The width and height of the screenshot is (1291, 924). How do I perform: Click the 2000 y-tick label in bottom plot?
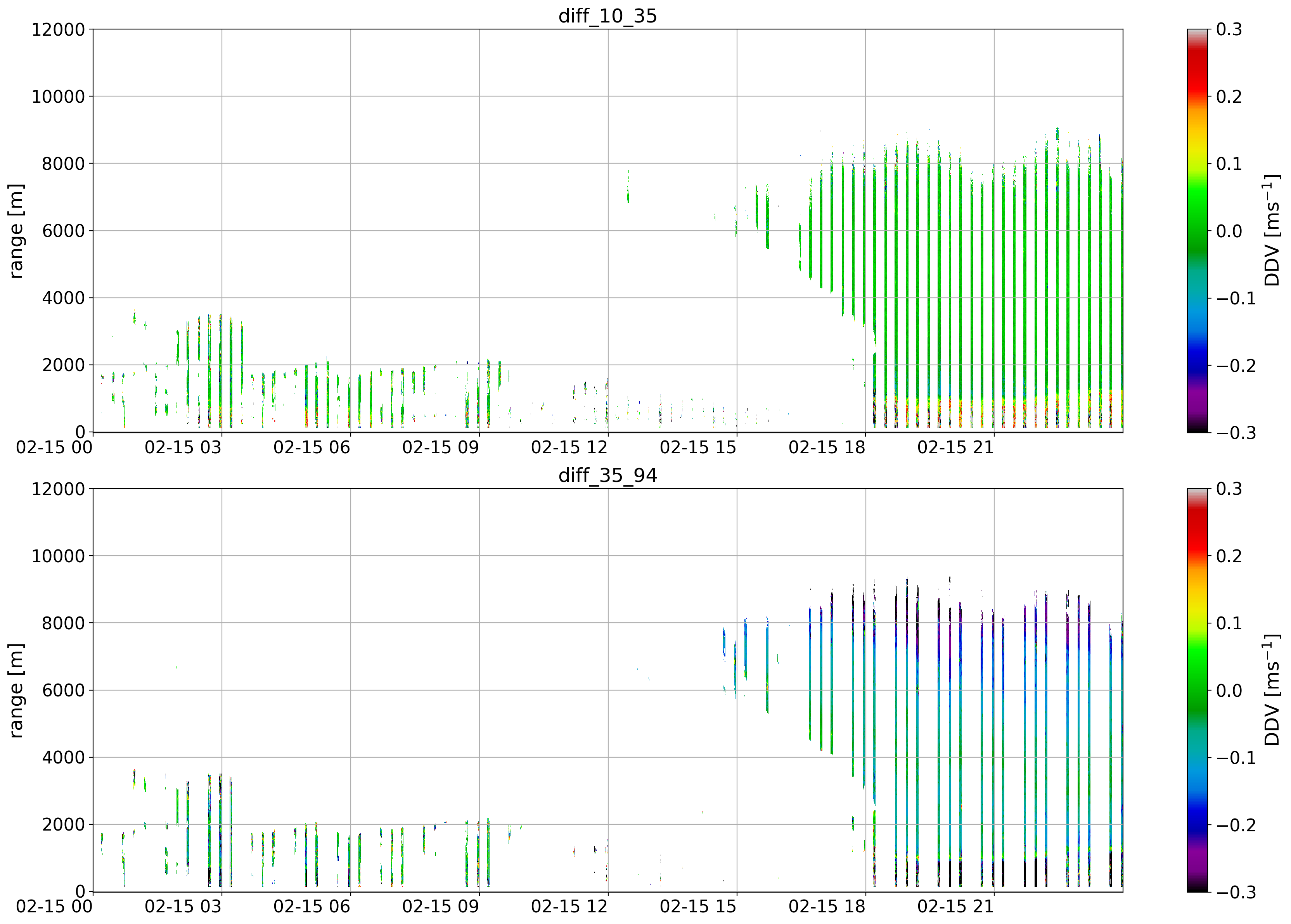tap(63, 825)
